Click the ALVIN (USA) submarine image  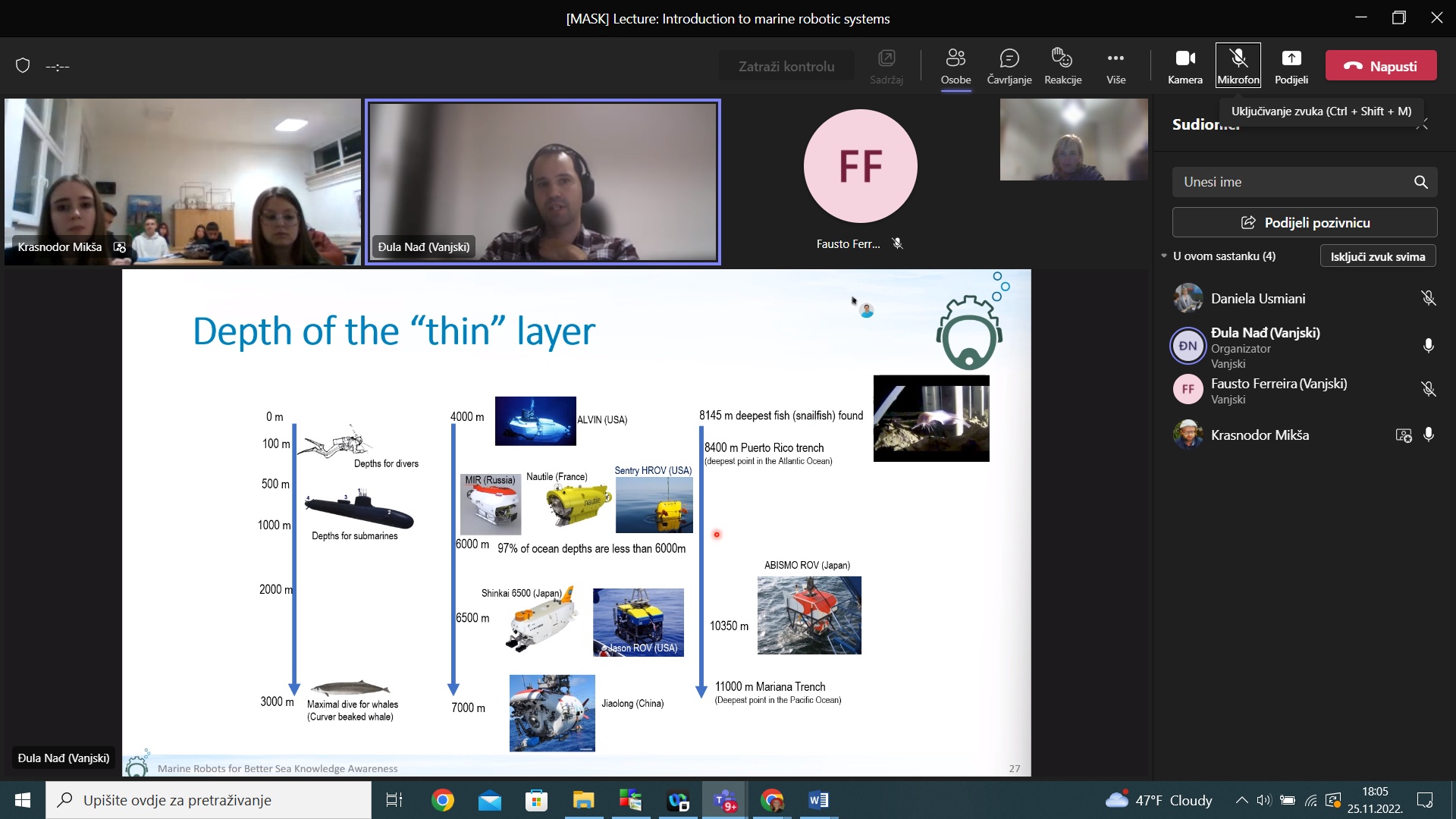tap(535, 421)
